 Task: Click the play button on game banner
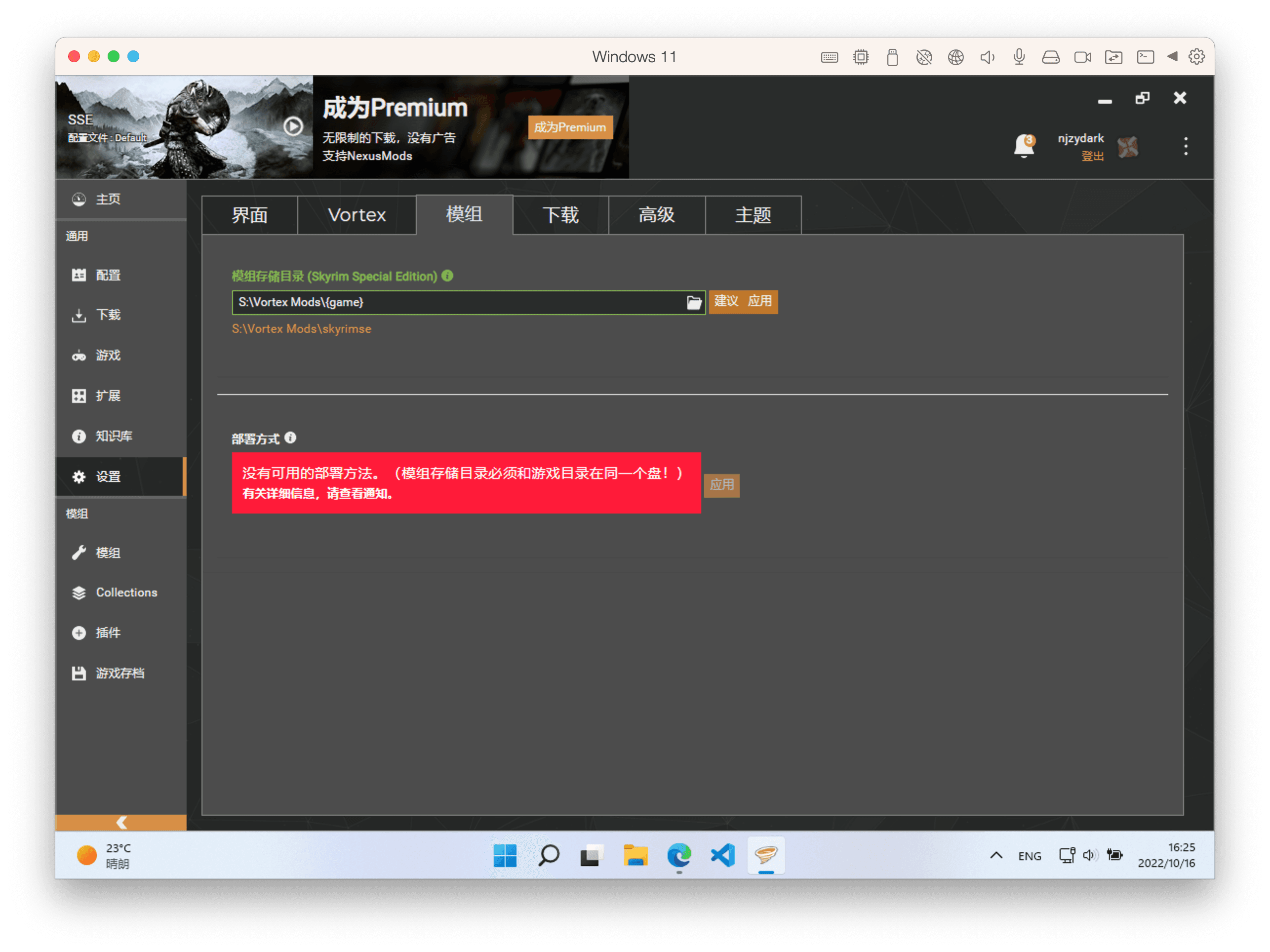pyautogui.click(x=293, y=126)
